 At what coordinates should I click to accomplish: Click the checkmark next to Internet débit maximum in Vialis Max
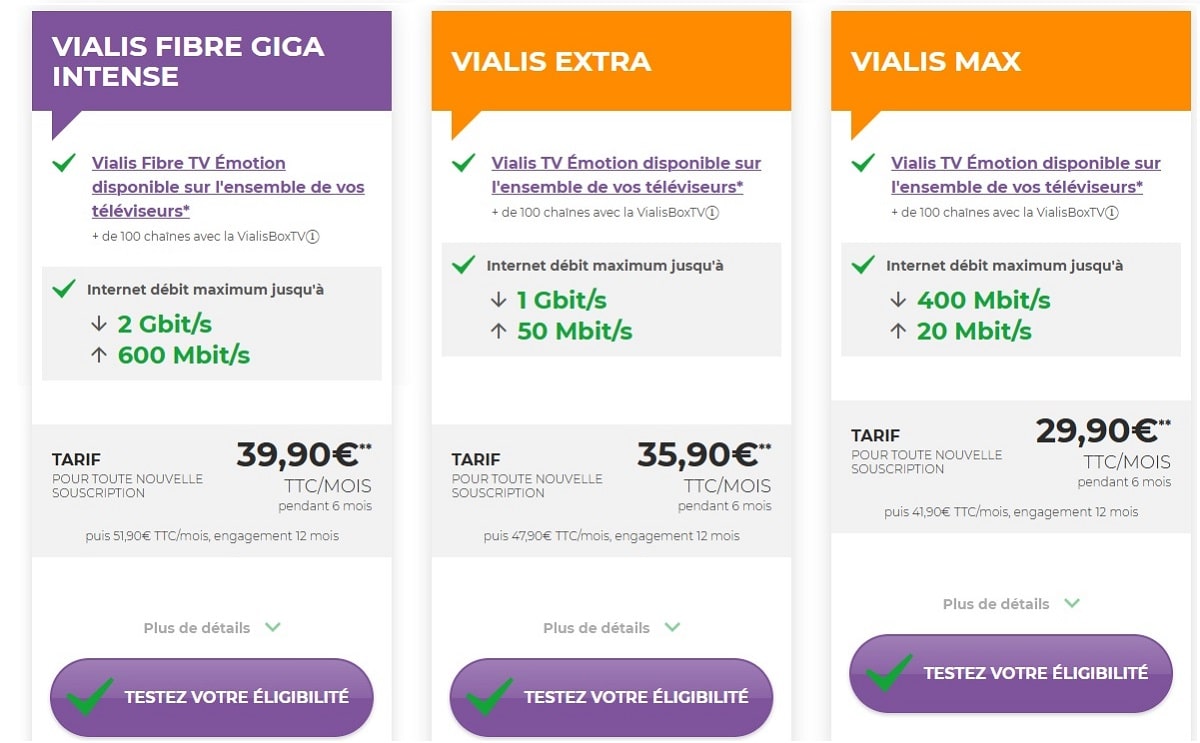tap(862, 264)
